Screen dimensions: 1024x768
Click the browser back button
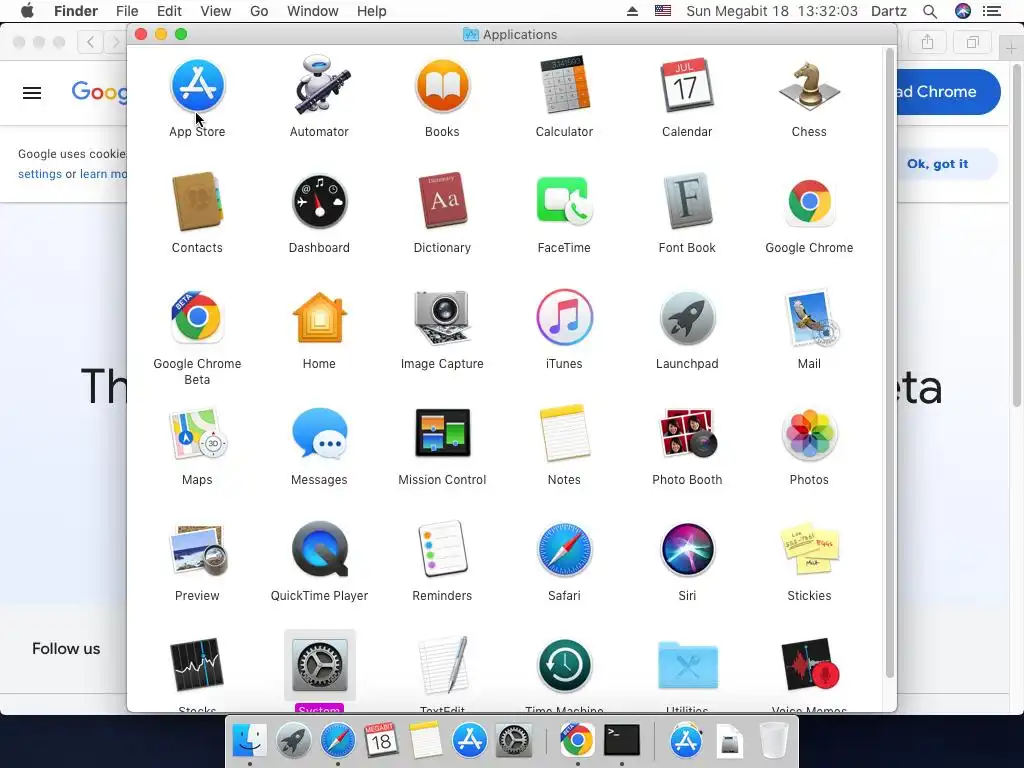[90, 42]
